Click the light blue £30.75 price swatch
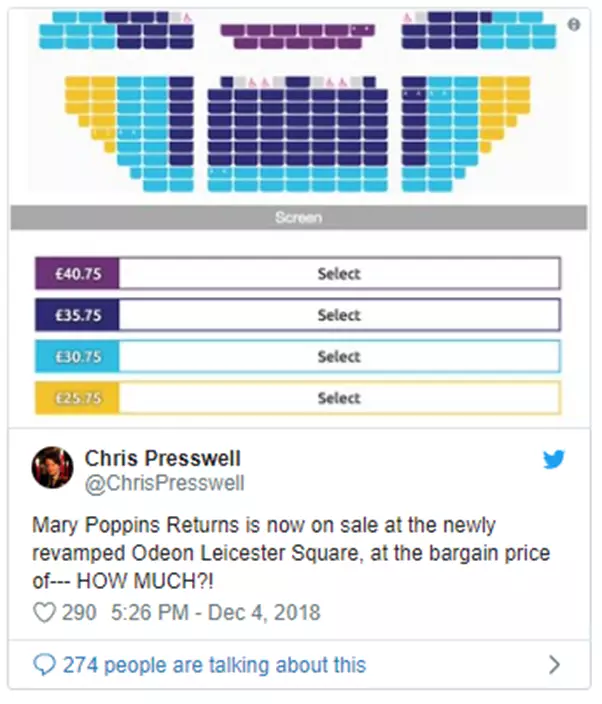The image size is (602, 704). coord(77,356)
